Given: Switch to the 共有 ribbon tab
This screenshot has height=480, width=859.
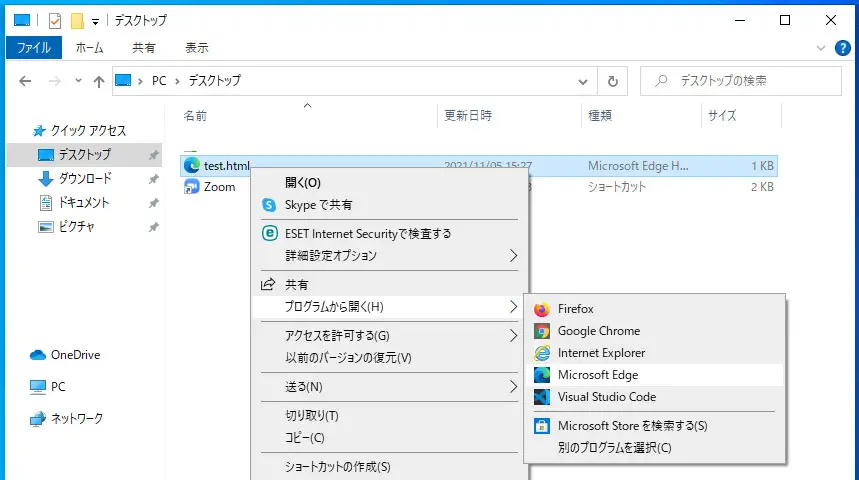Looking at the screenshot, I should 144,48.
